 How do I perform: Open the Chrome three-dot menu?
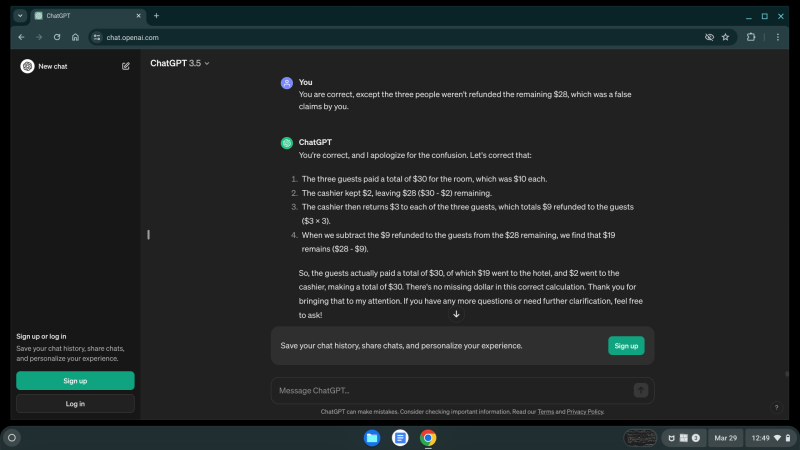click(778, 37)
